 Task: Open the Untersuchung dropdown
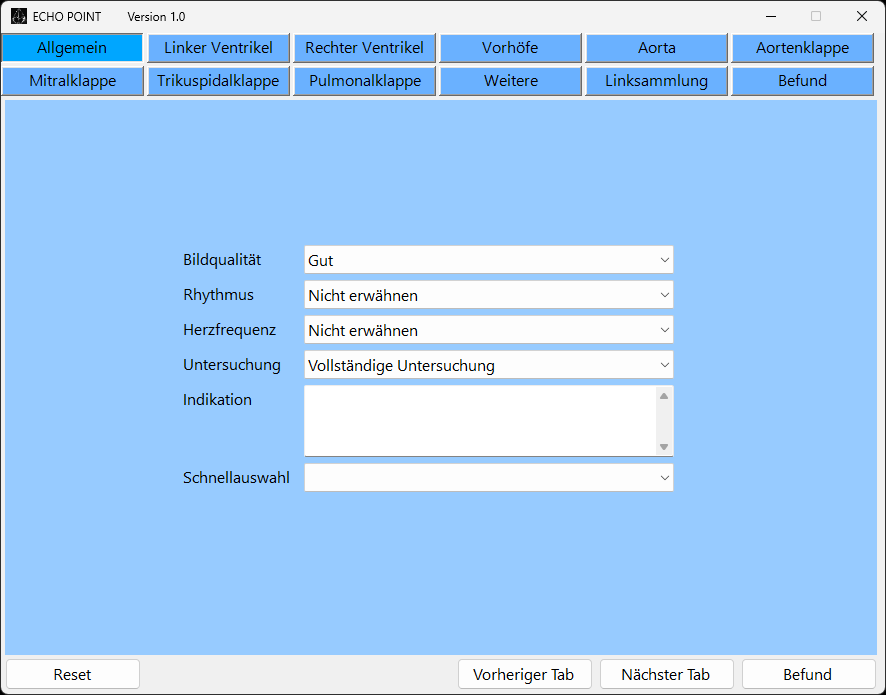tap(488, 365)
